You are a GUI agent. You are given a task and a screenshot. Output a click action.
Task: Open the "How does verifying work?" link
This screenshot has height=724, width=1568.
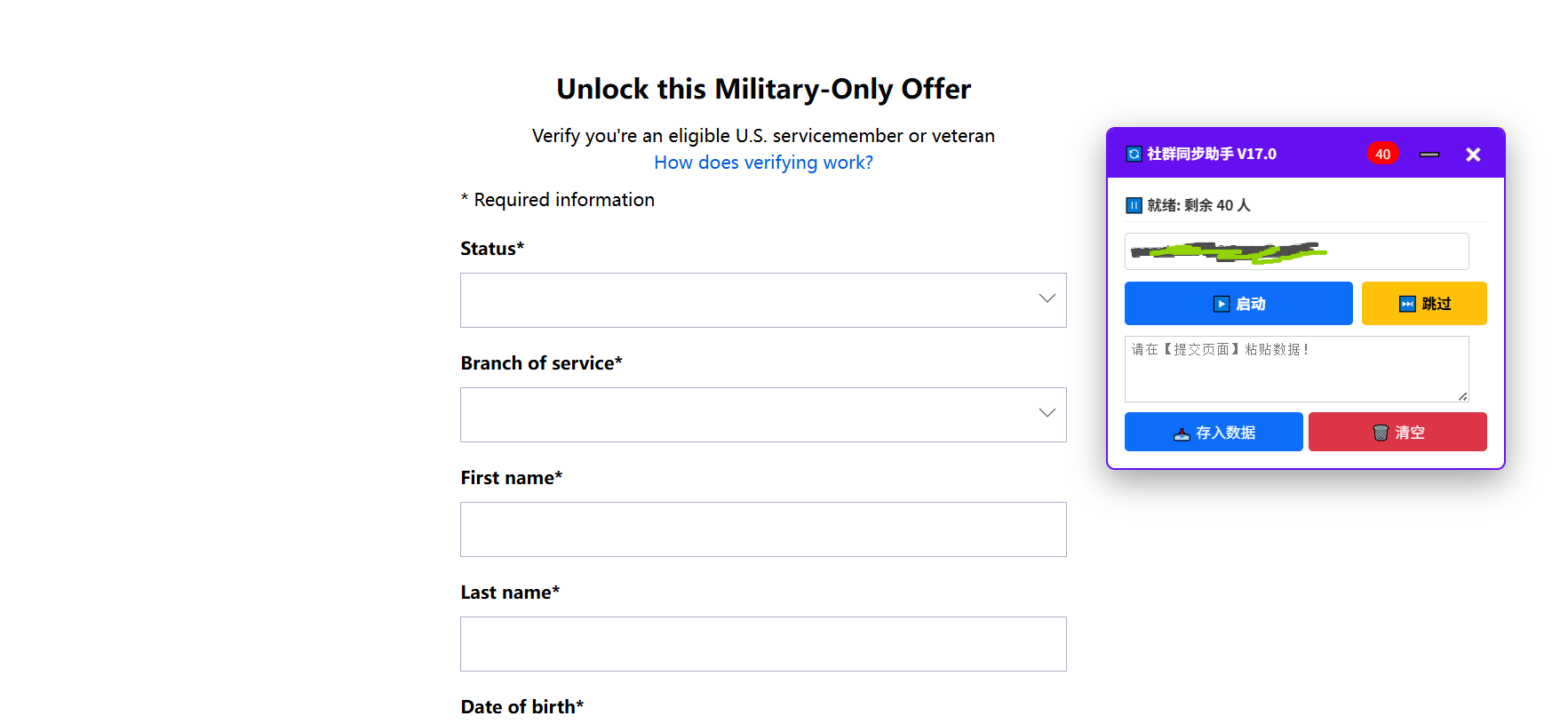coord(763,163)
